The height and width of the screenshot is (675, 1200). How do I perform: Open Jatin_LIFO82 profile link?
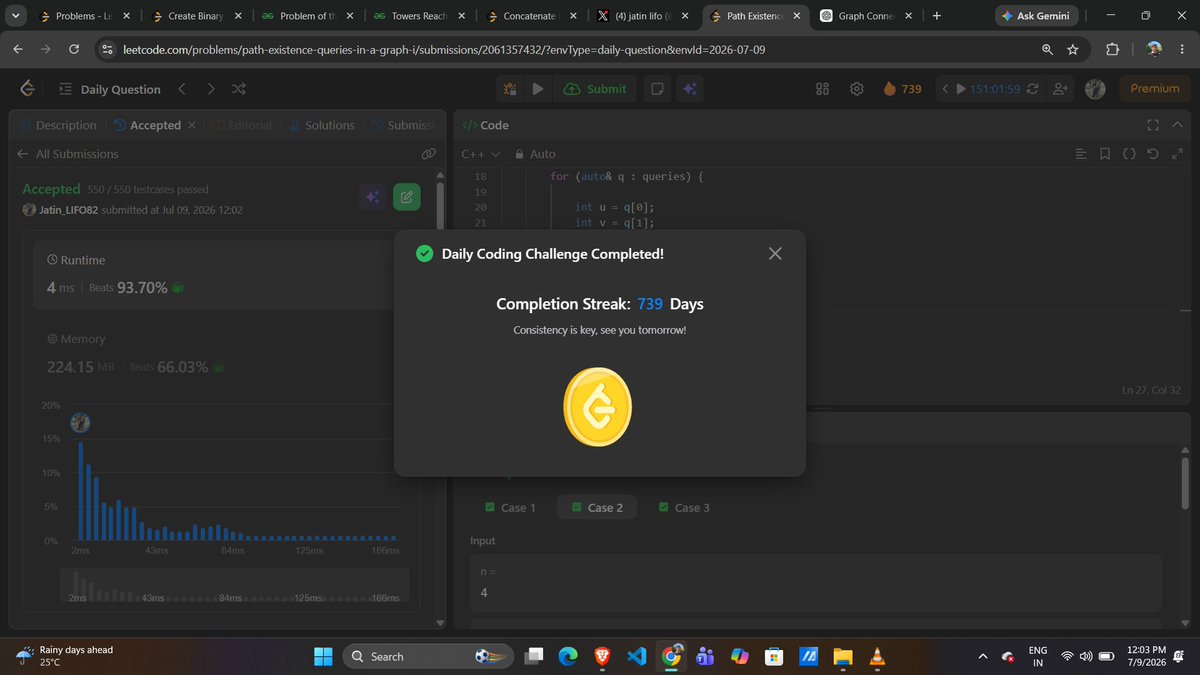click(68, 210)
